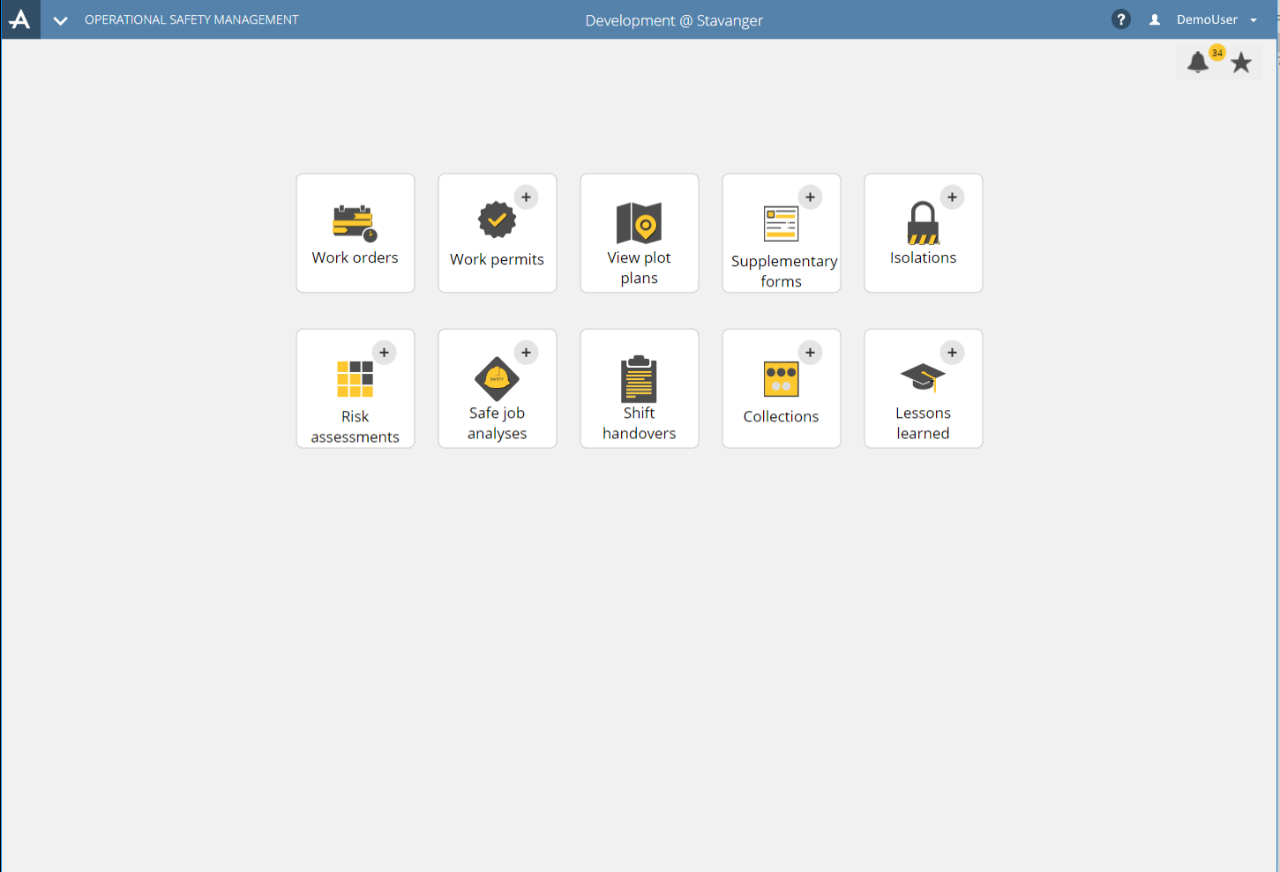
Task: Click the star favorites icon
Action: [1241, 62]
